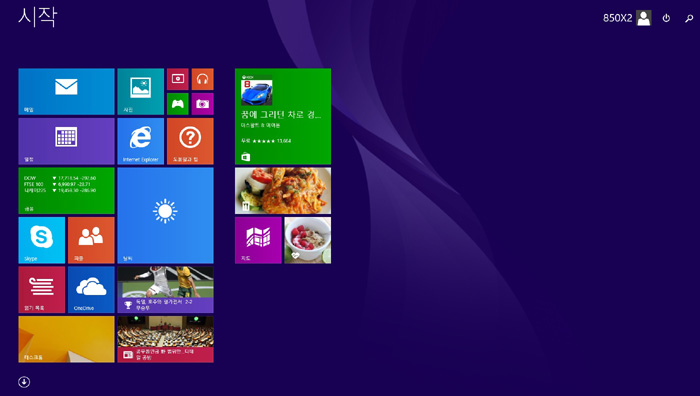Viewport: 700px width, 396px height.
Task: Click the user account avatar picture
Action: [644, 18]
